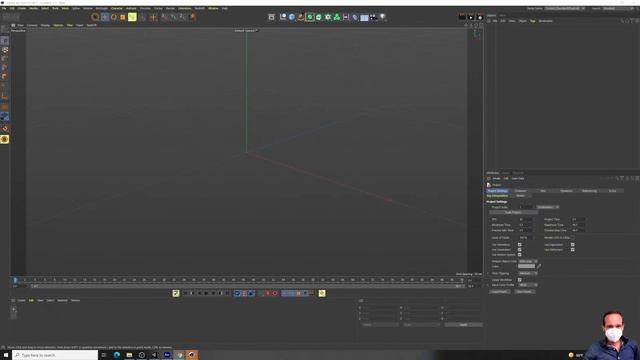
Task: Open the MoGraph menu
Action: [101, 8]
